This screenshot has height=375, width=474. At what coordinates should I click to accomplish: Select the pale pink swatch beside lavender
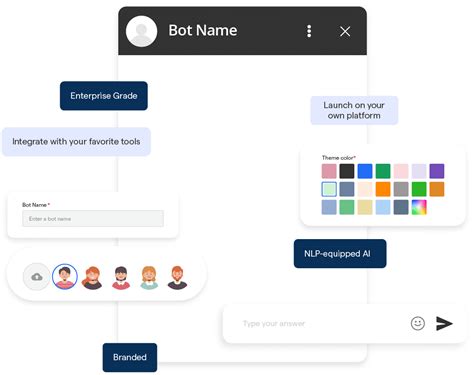[x=401, y=171]
